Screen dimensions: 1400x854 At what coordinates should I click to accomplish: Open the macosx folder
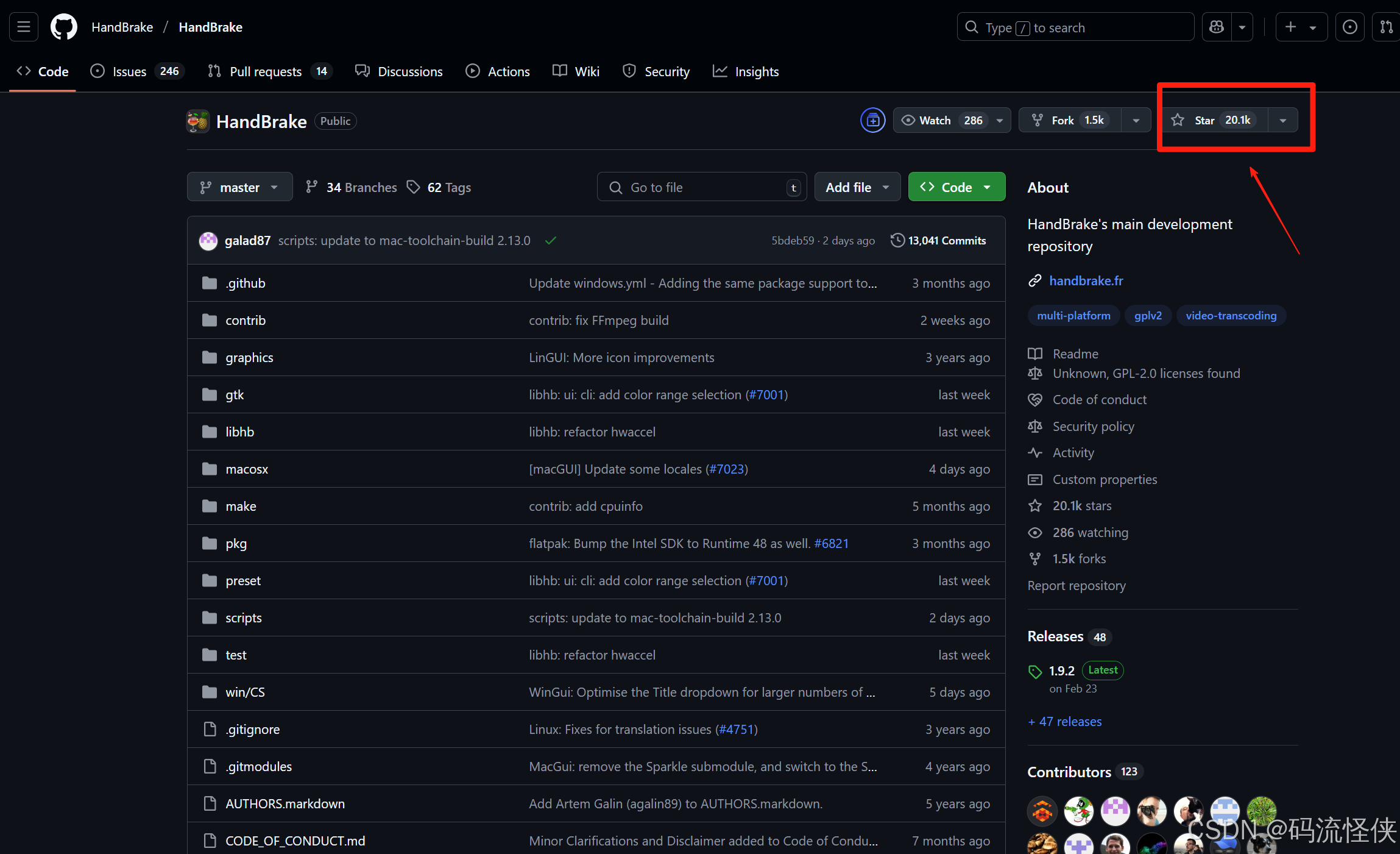(247, 469)
